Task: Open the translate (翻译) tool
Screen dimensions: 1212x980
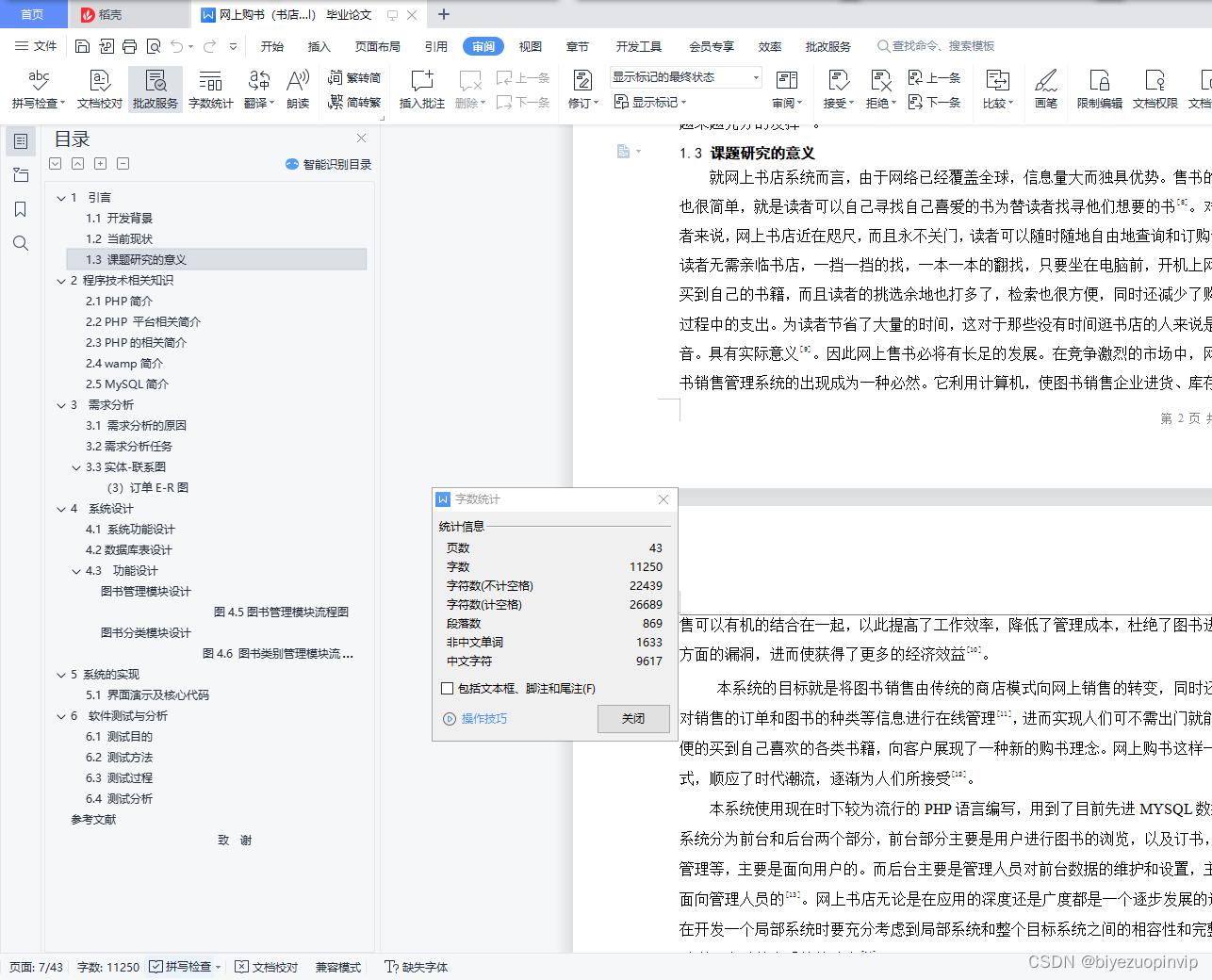Action: 258,90
